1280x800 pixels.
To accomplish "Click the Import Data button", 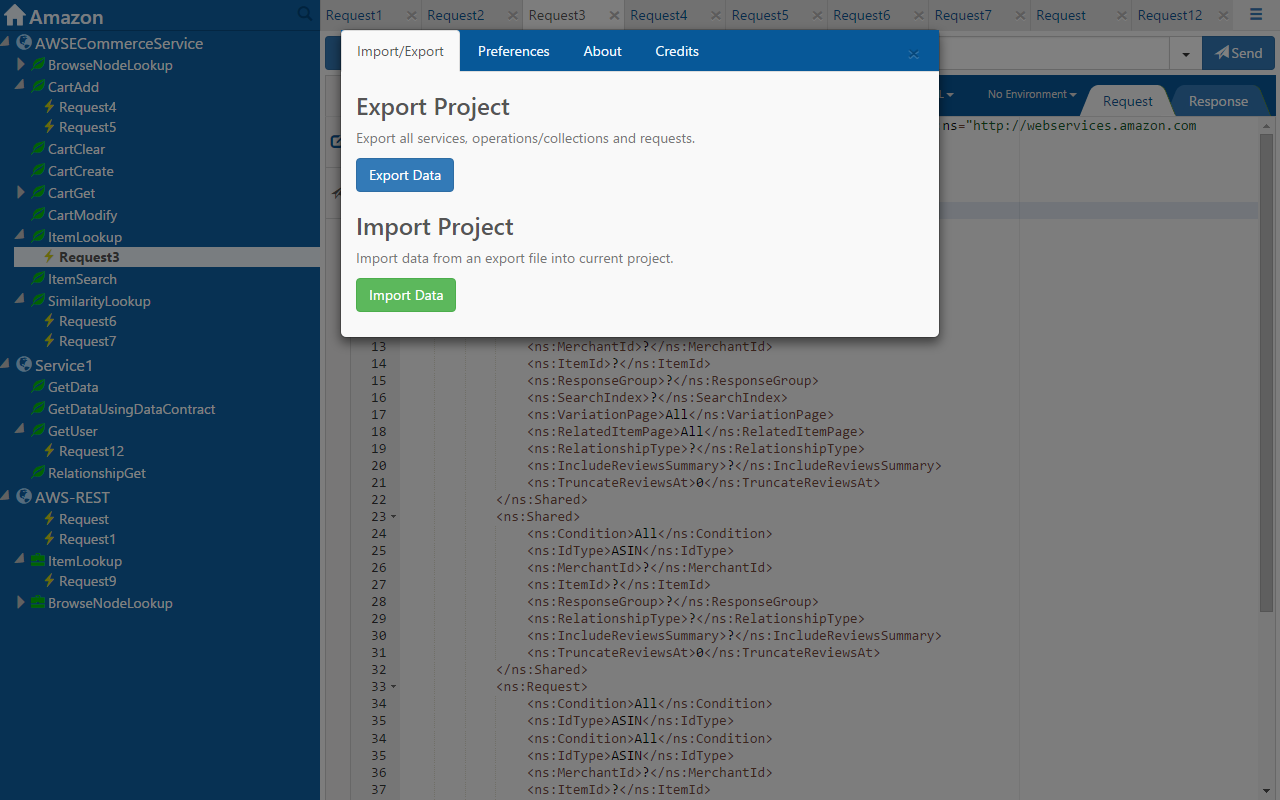I will pyautogui.click(x=406, y=295).
